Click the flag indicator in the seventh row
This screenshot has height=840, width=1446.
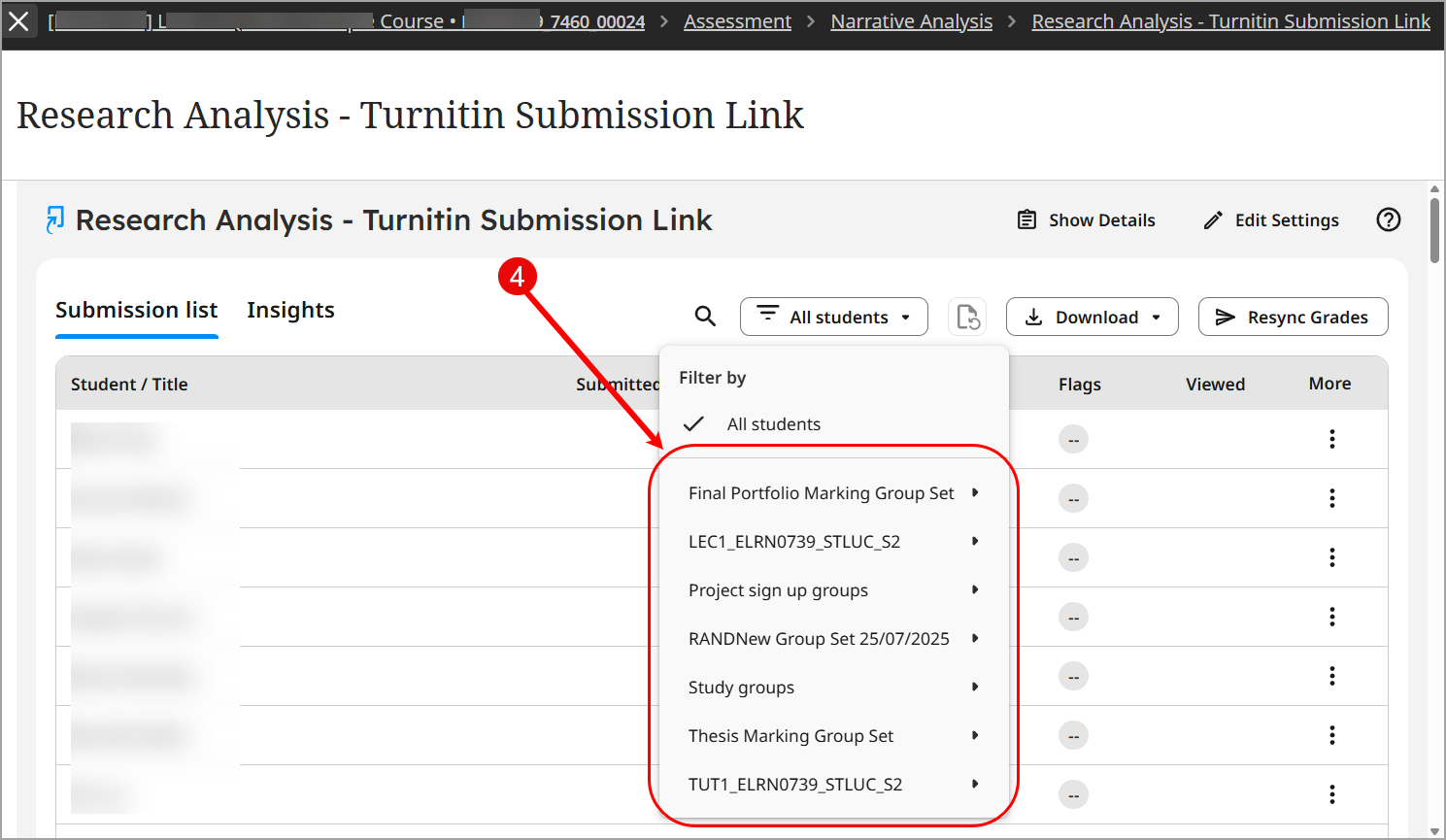coord(1073,794)
